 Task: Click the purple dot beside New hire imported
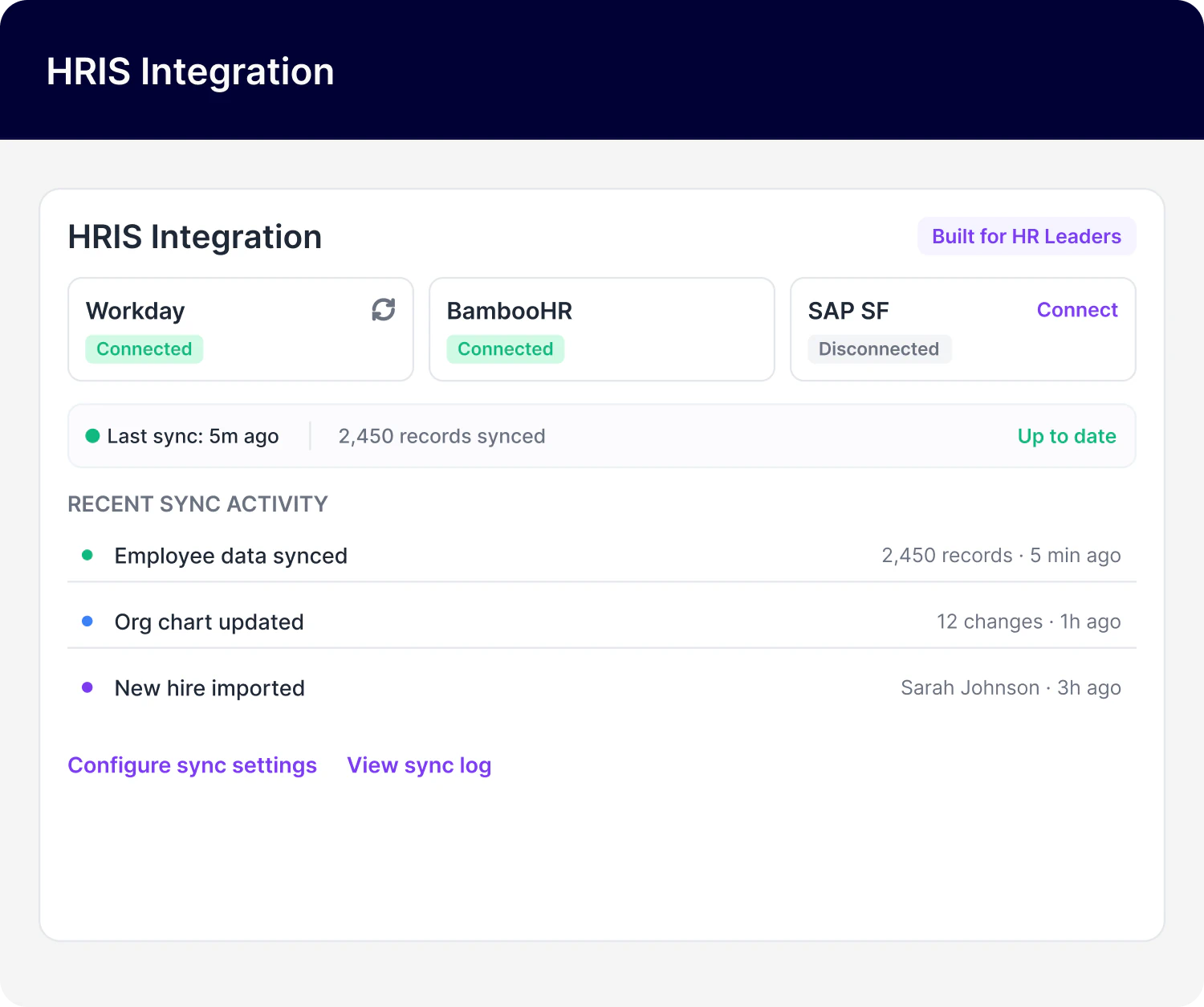pos(87,687)
